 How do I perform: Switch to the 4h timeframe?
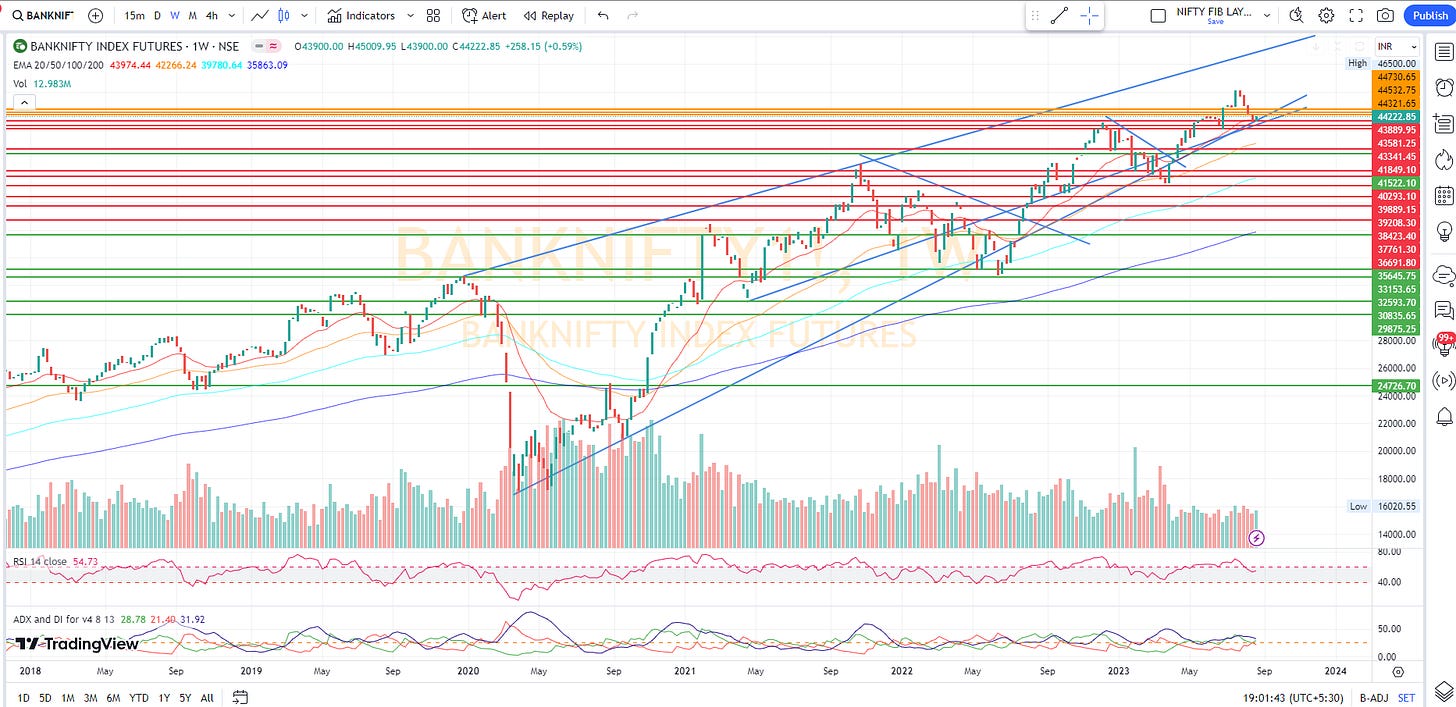point(211,16)
